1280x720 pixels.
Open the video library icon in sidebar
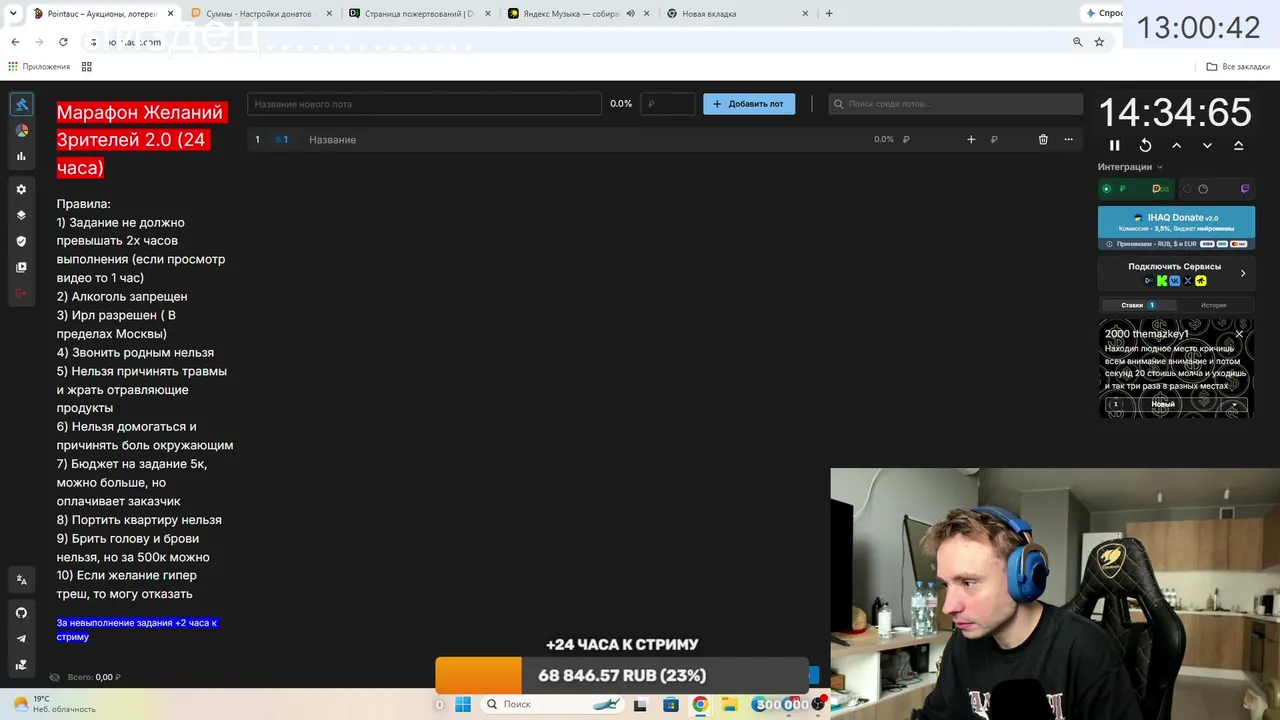click(x=21, y=267)
